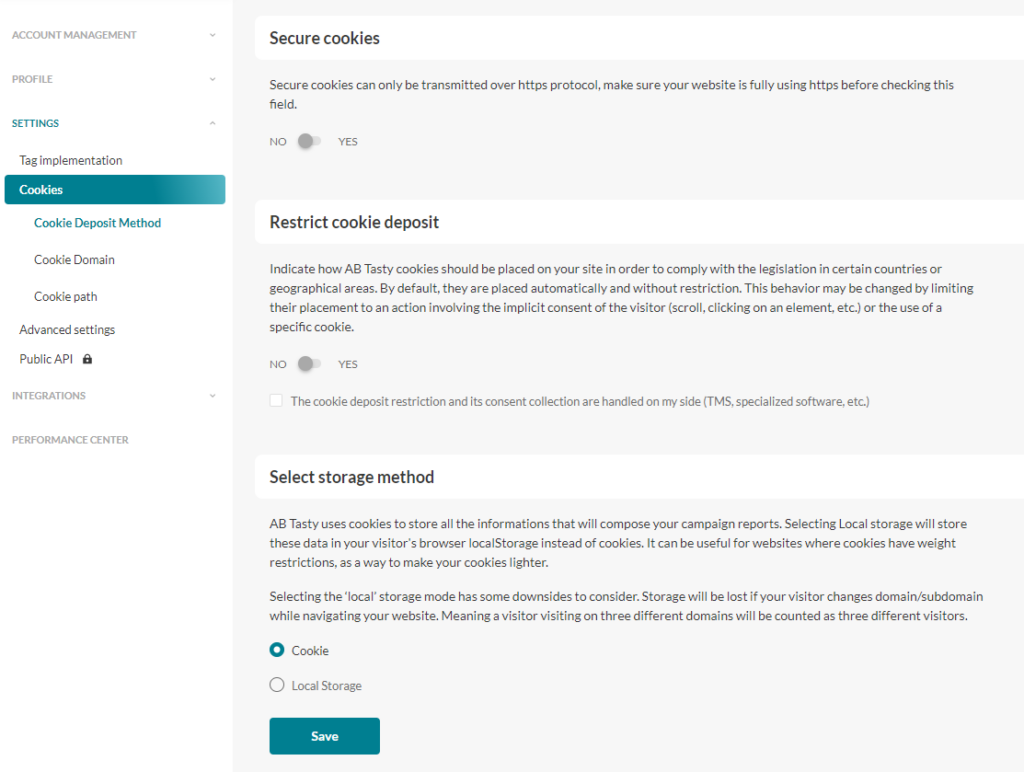Click the Account Management heading

74,35
